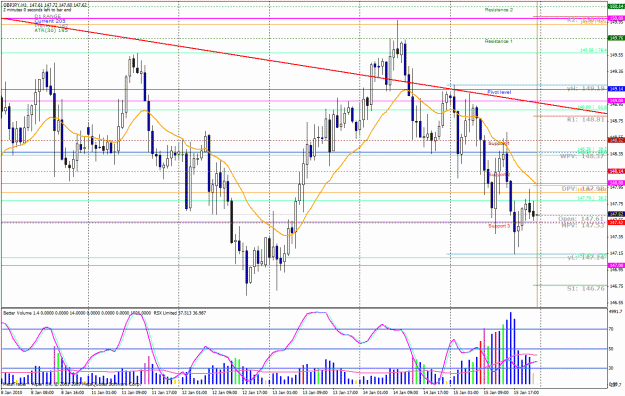Click the tallest blue volume bar
This screenshot has height=396, width=625.
(511, 349)
